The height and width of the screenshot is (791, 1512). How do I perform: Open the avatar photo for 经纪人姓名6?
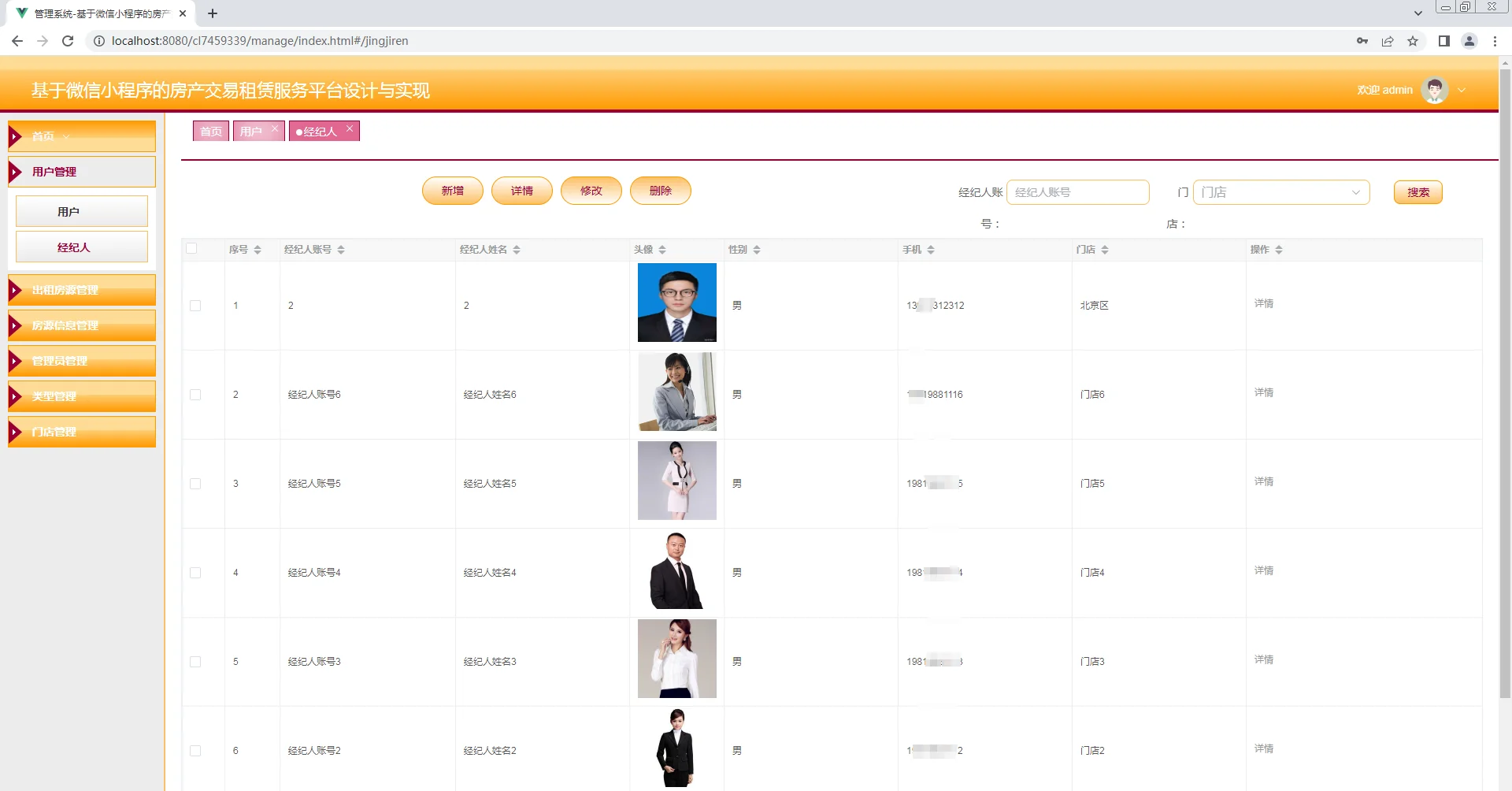click(x=677, y=392)
